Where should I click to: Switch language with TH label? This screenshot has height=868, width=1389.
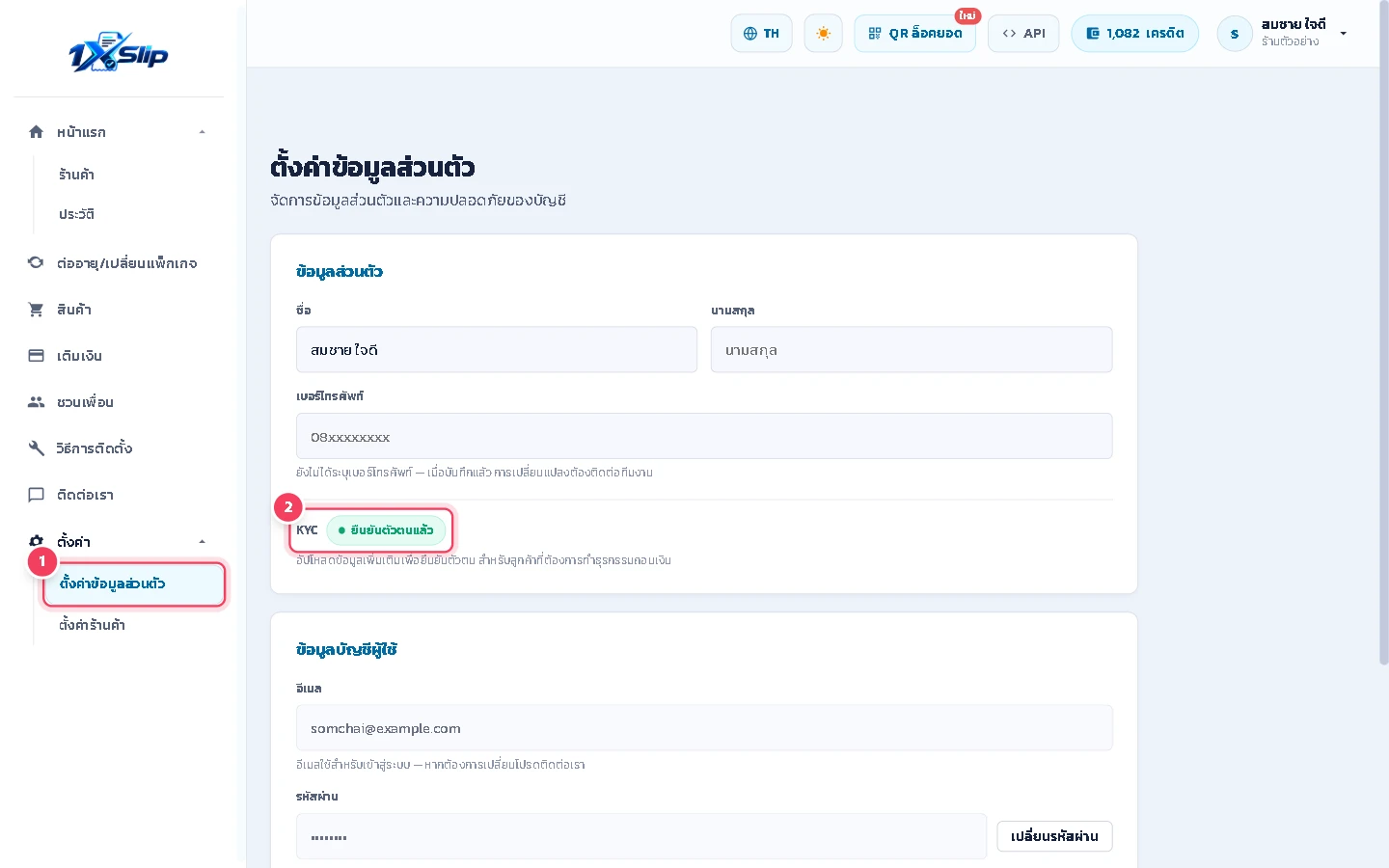coord(772,34)
